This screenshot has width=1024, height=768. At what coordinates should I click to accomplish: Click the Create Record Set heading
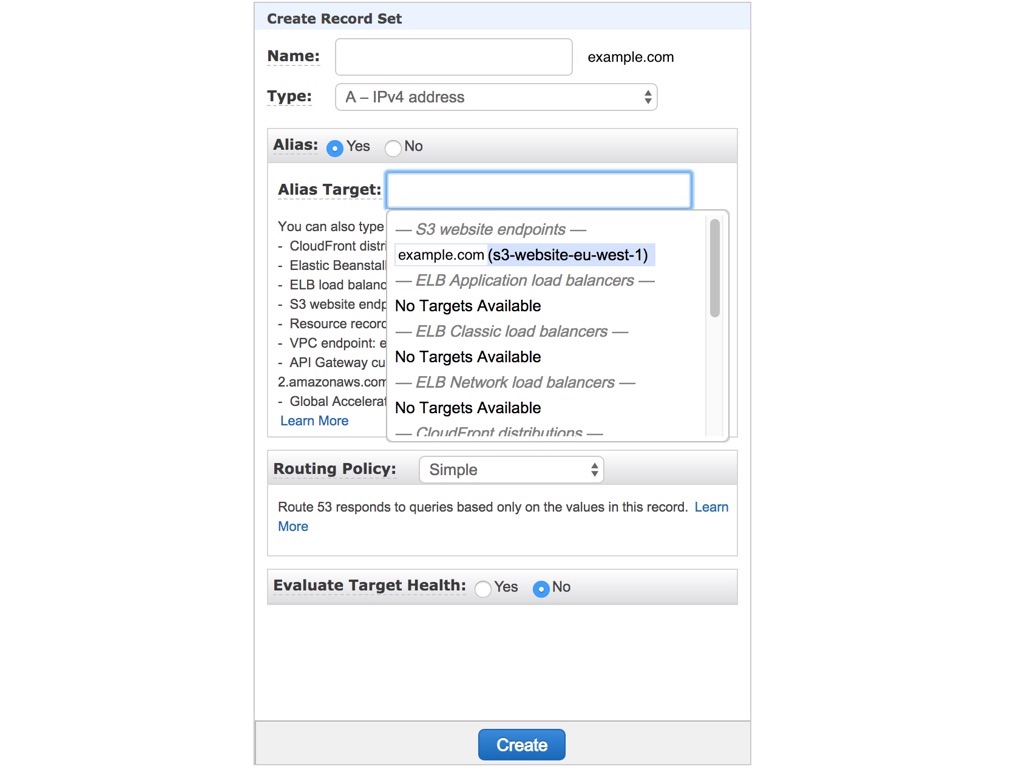click(334, 18)
